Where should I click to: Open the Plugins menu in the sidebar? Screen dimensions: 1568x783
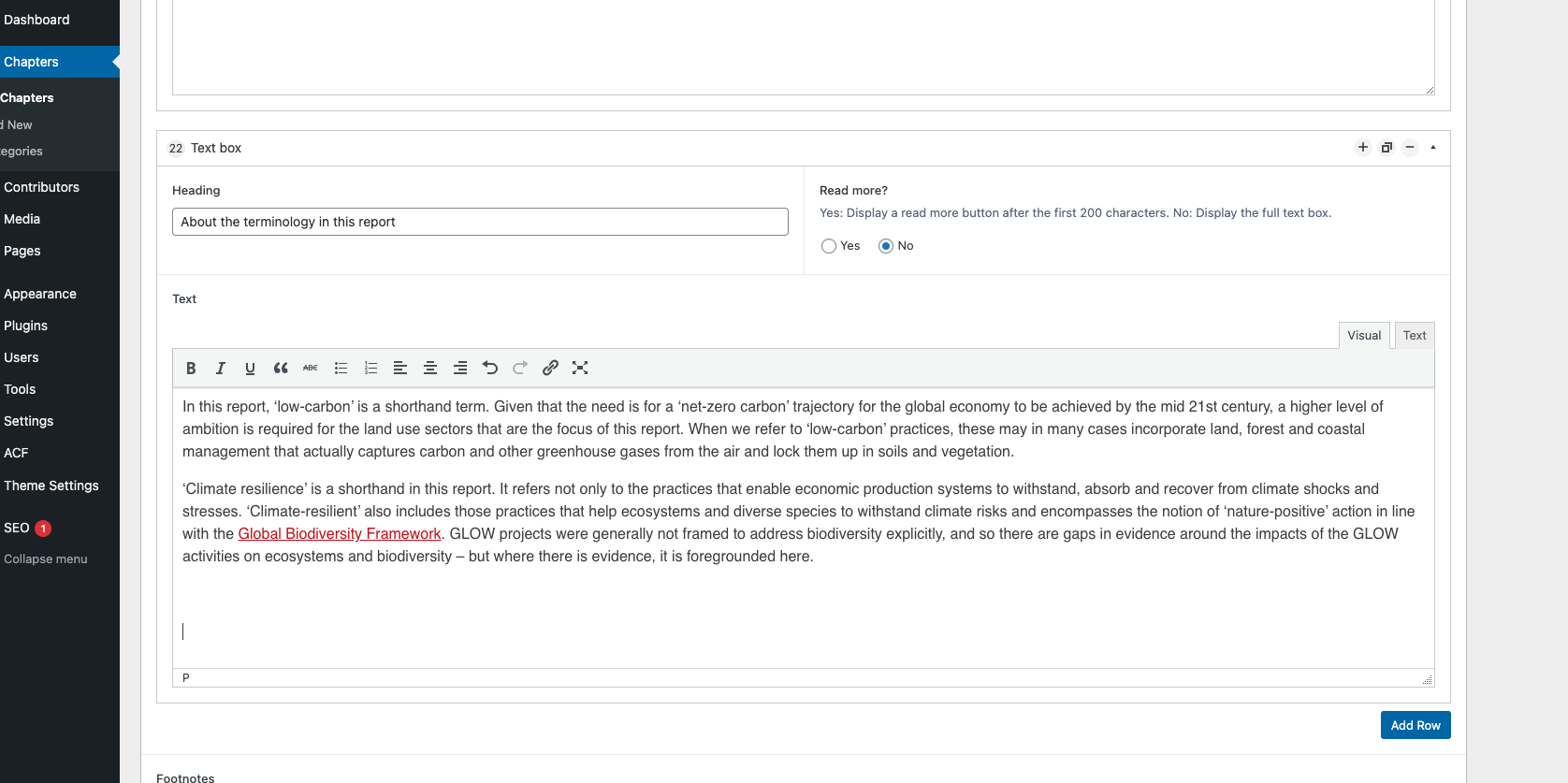coord(25,326)
